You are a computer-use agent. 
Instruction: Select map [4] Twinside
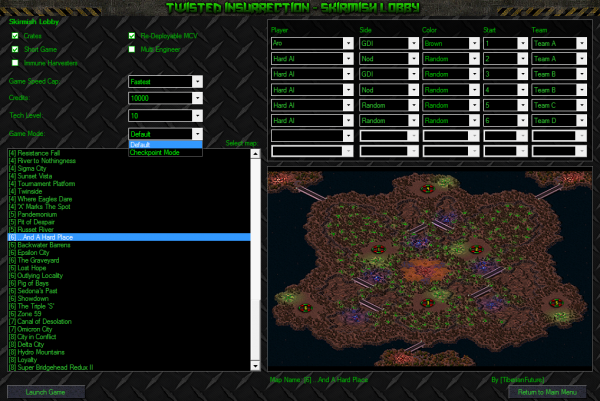pyautogui.click(x=129, y=191)
